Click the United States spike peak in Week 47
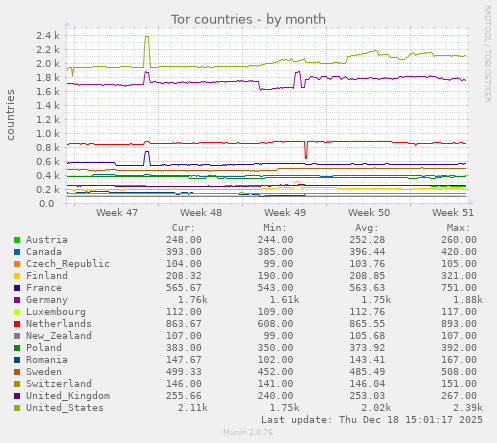Screen dimensions: 497x443 [147, 36]
